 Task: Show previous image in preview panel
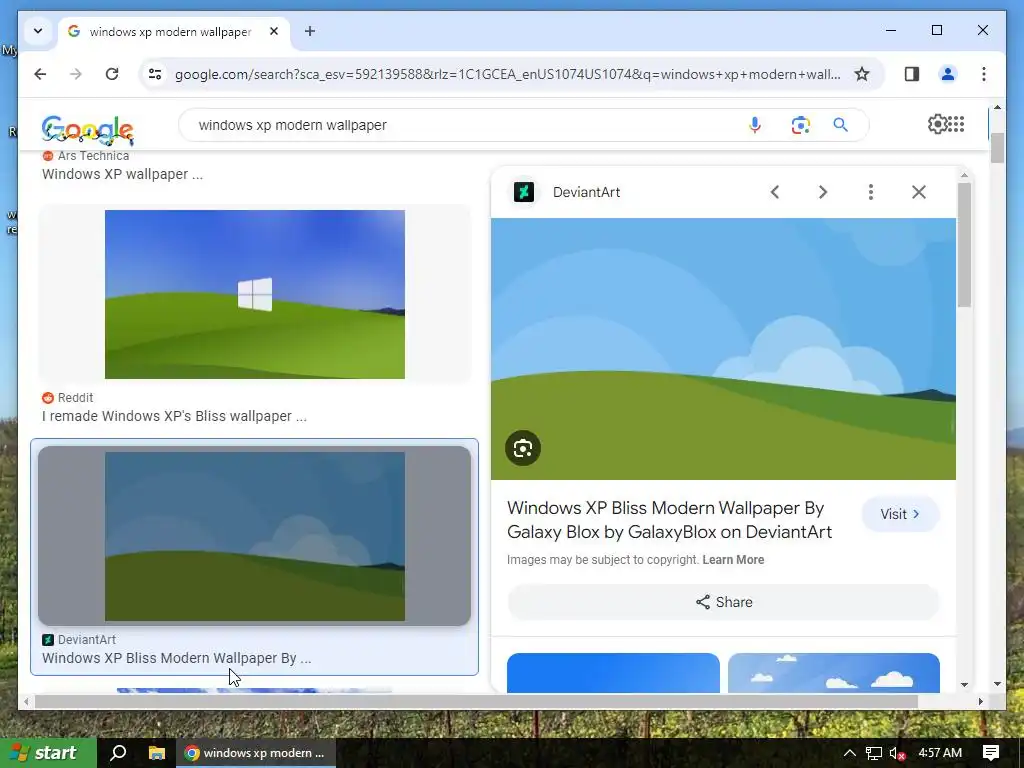coord(775,192)
